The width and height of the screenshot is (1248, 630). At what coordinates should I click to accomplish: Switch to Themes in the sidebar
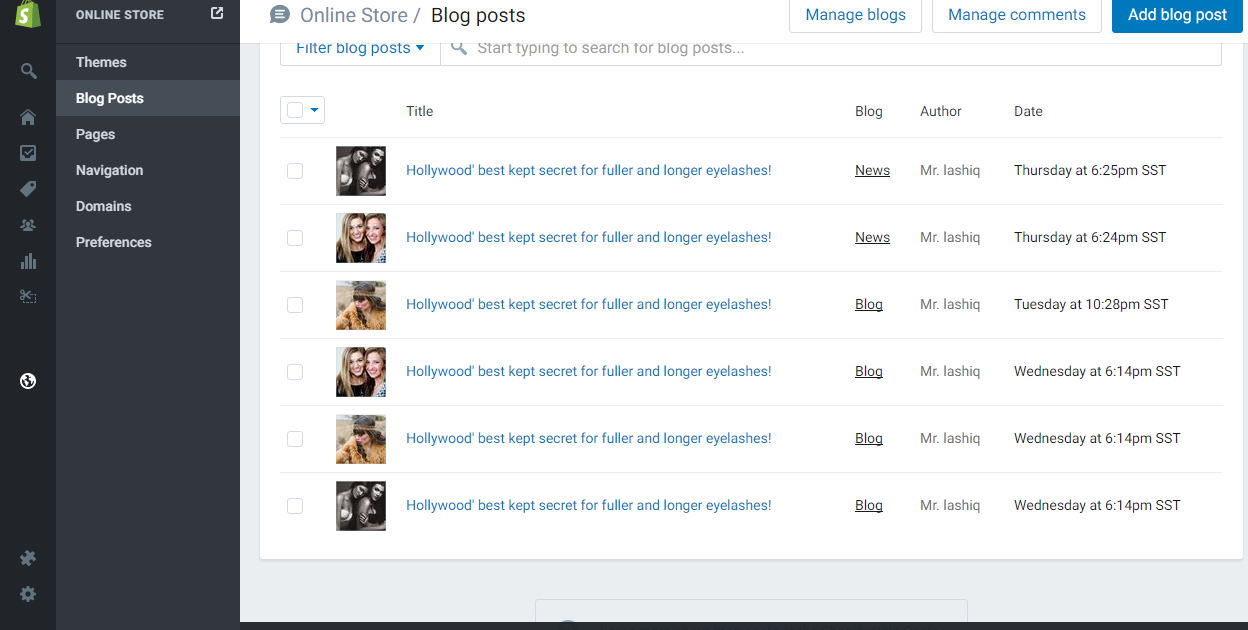point(101,62)
